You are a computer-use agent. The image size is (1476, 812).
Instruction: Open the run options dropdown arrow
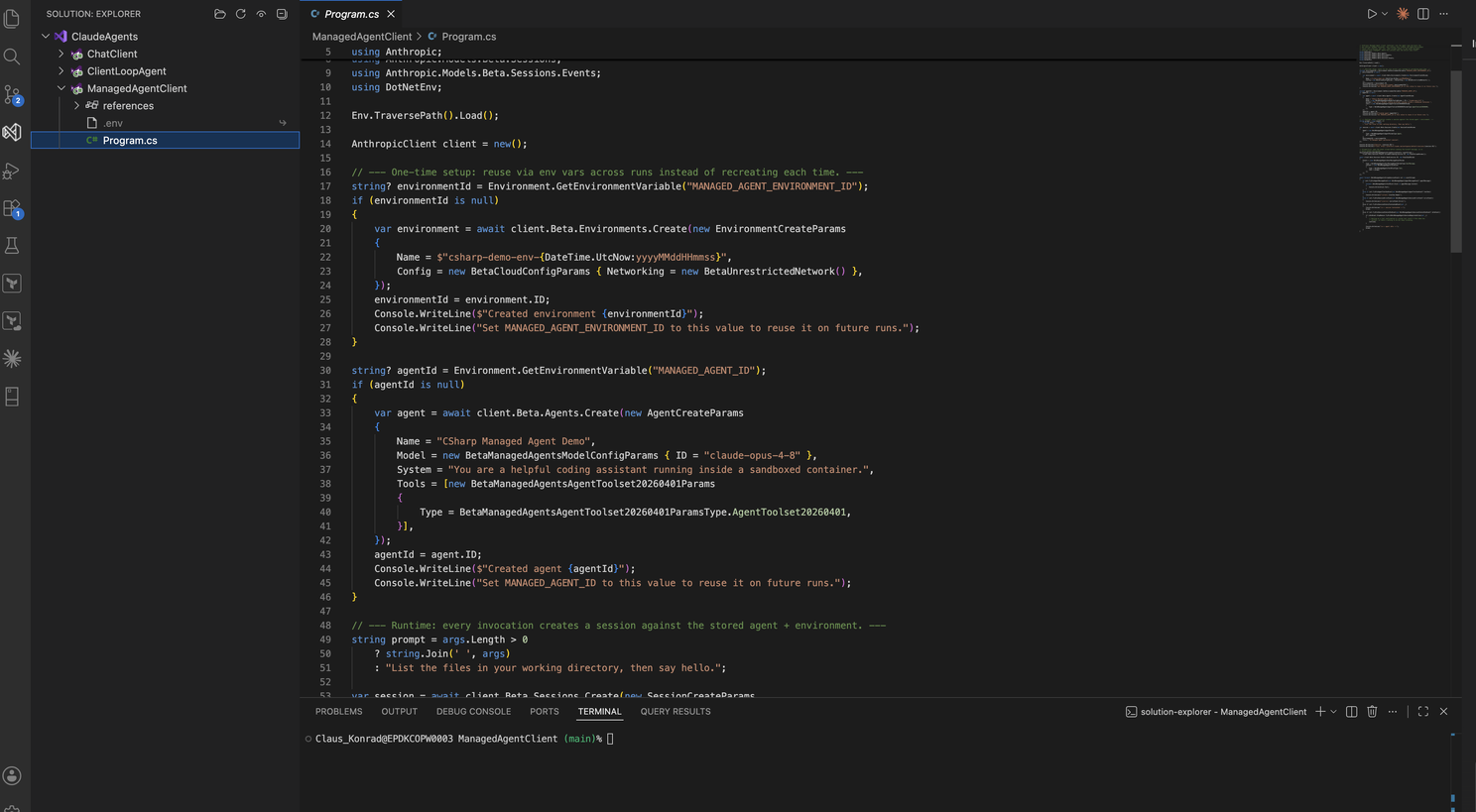[1385, 14]
